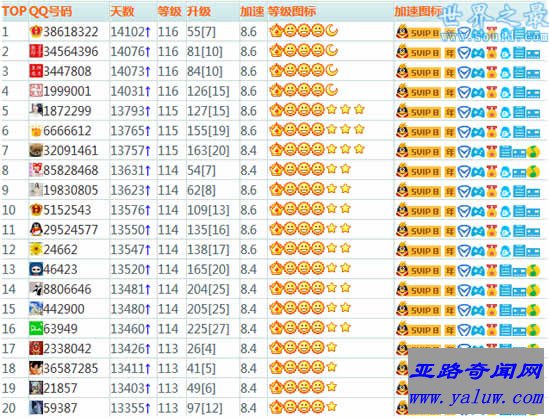Click the www.yaluw.com watermark link

pos(476,398)
